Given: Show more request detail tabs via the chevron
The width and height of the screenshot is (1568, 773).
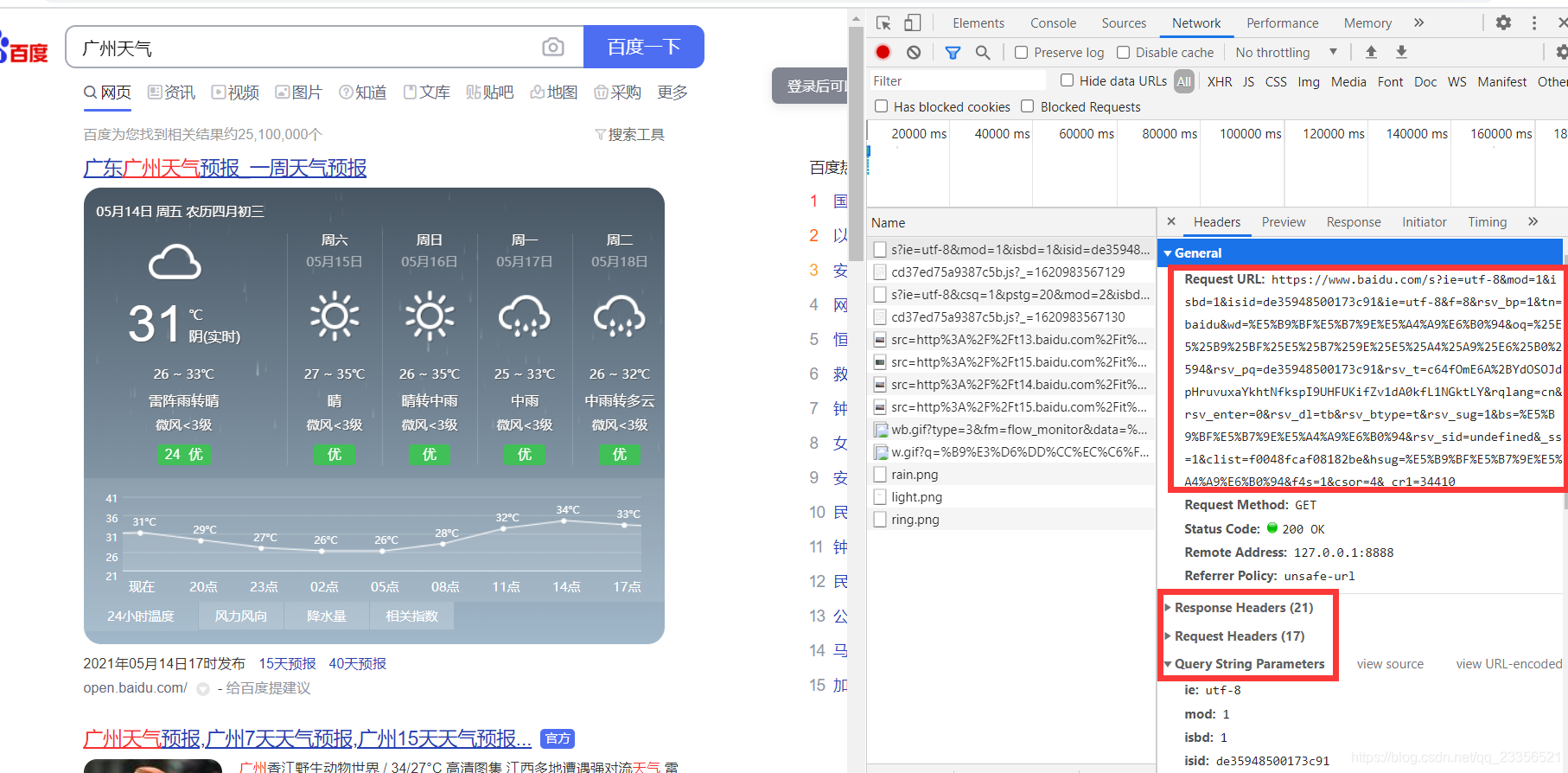Looking at the screenshot, I should [x=1533, y=221].
